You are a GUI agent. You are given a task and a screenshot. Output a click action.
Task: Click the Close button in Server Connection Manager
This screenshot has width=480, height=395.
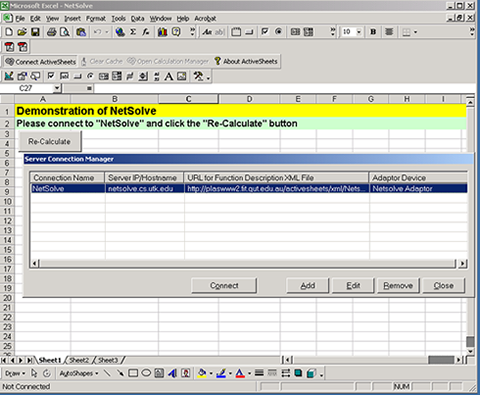pos(443,286)
